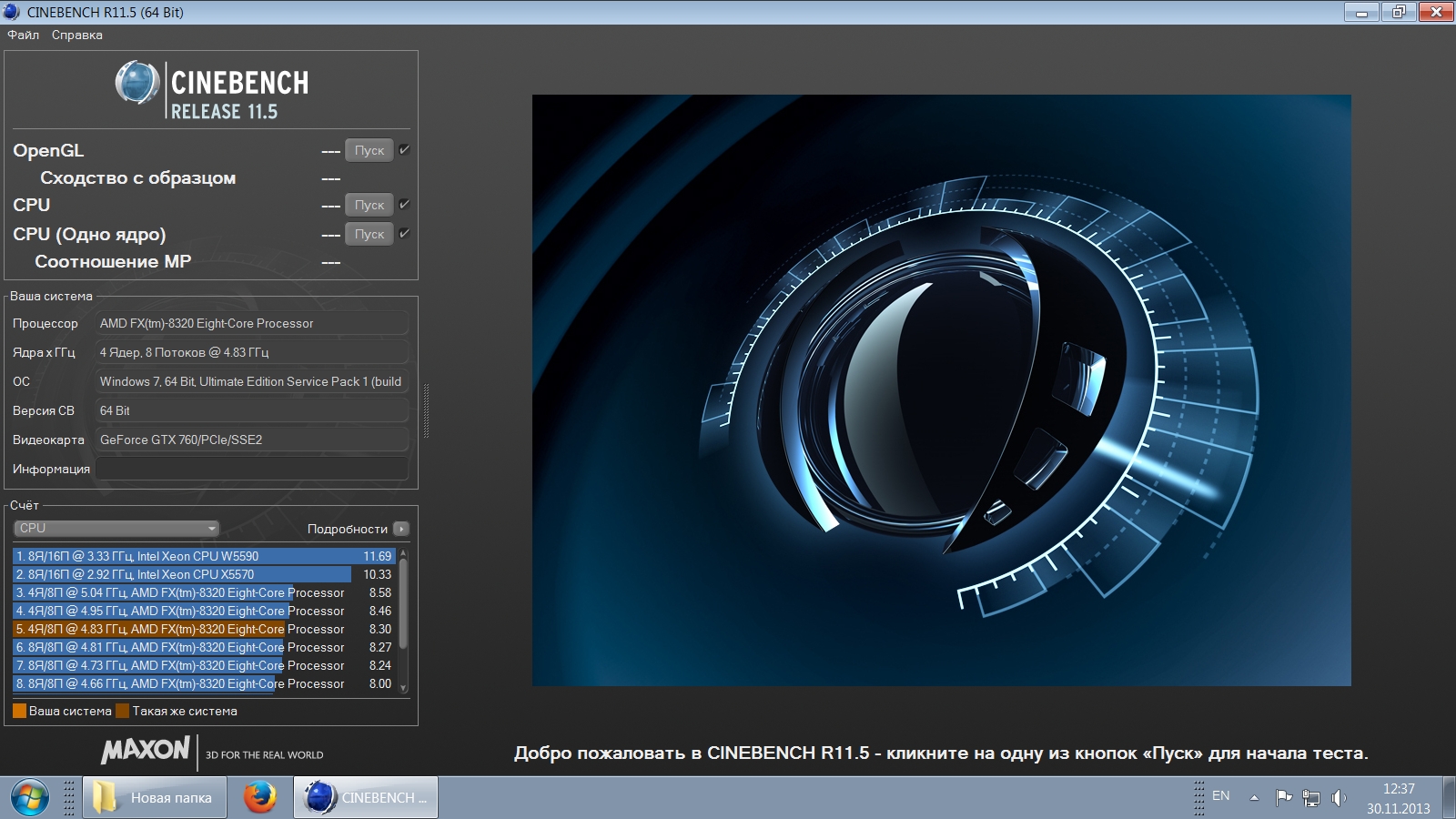Open the Справка menu
Image resolution: width=1456 pixels, height=819 pixels.
77,35
